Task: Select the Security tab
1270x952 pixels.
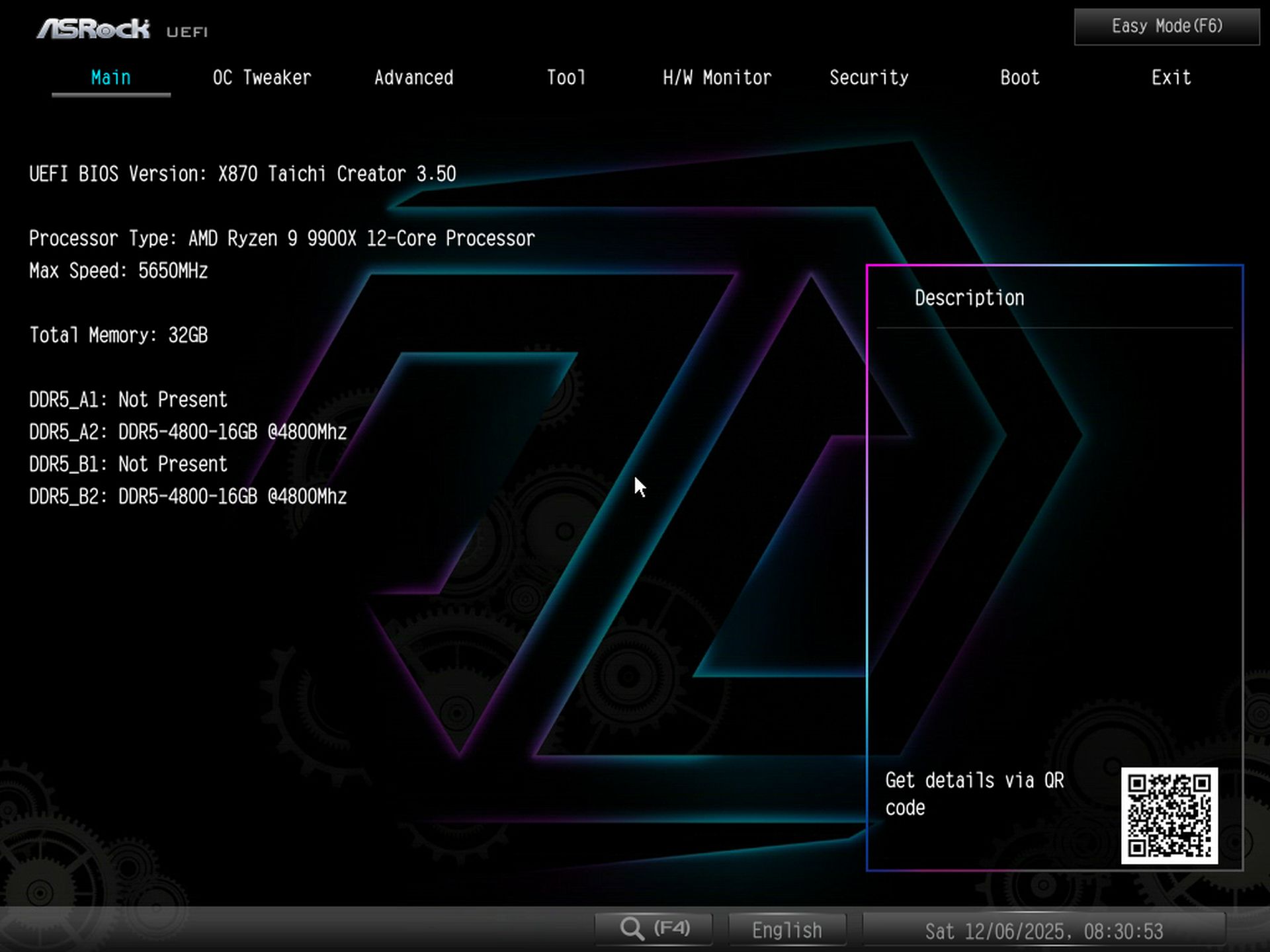Action: (868, 77)
